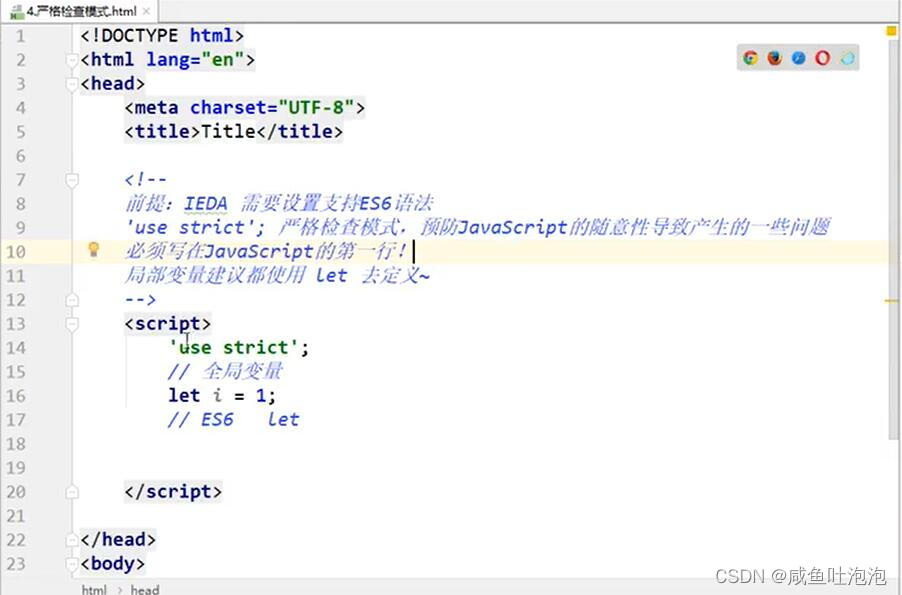Open page in Safari browser icon
Image resolution: width=902 pixels, height=595 pixels.
(x=798, y=58)
